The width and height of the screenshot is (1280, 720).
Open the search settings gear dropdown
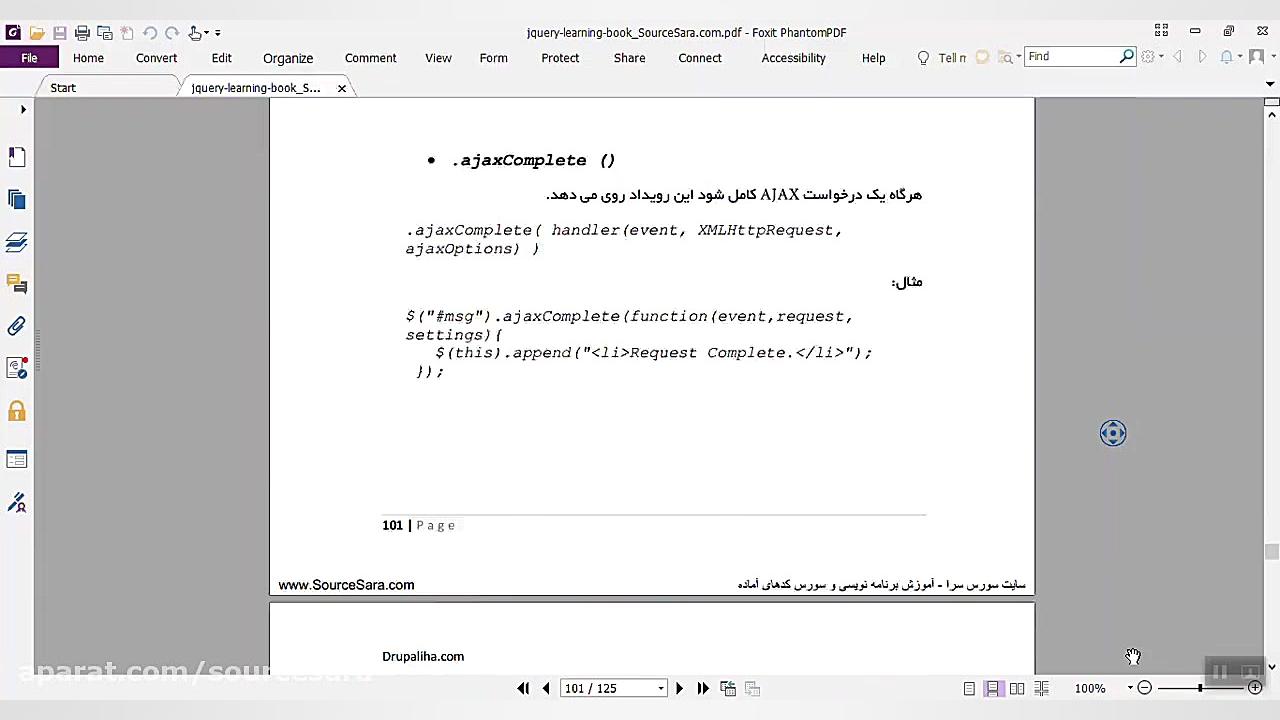[1151, 57]
